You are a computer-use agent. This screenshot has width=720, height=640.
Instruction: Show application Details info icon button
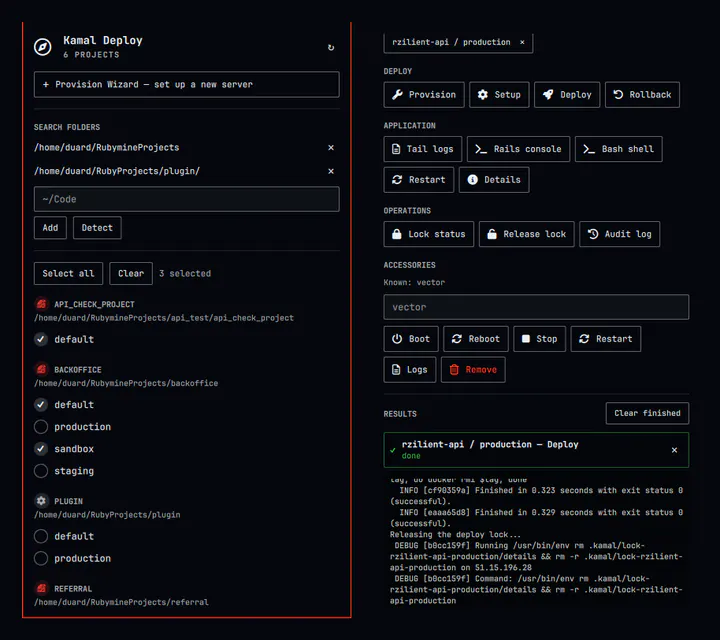[x=494, y=180]
